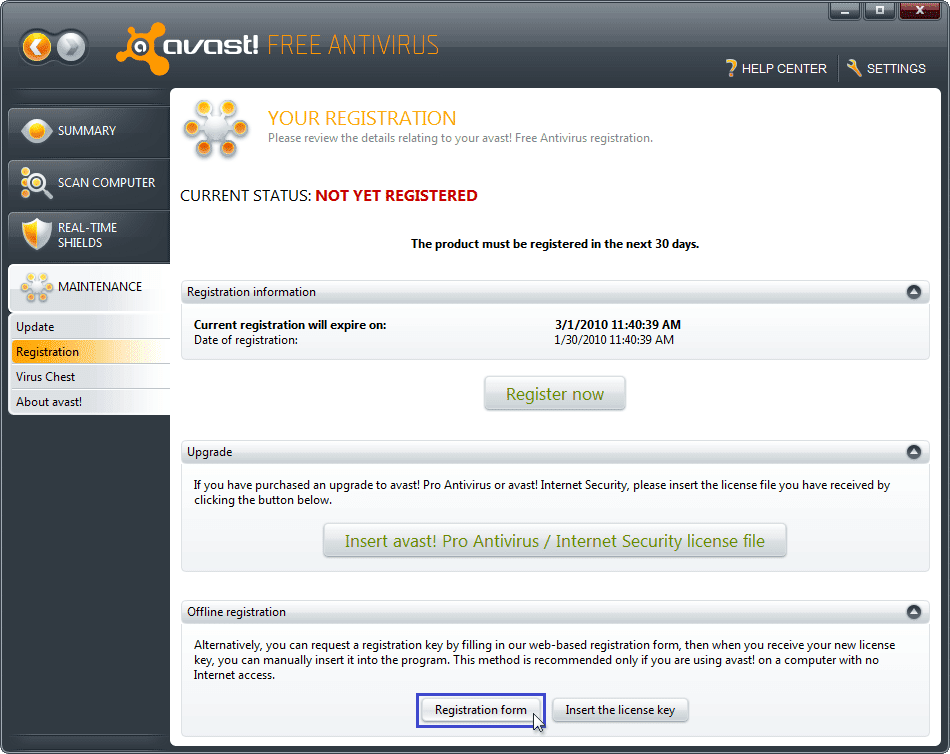Open the Summary section

click(x=89, y=131)
